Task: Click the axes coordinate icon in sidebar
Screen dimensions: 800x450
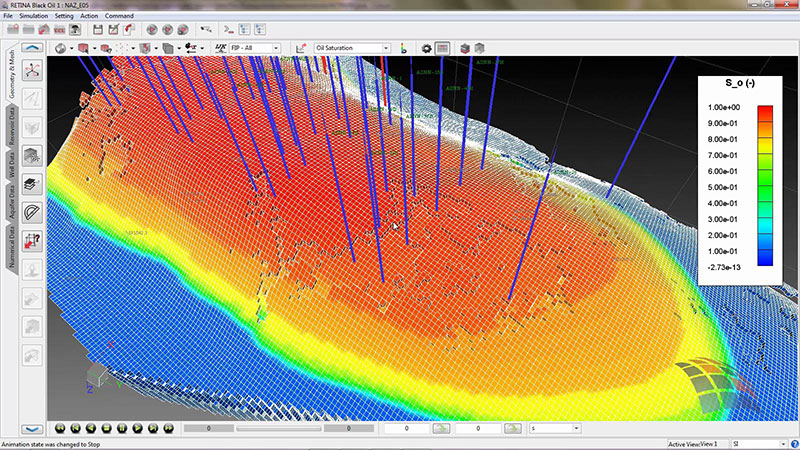Action: click(x=32, y=70)
